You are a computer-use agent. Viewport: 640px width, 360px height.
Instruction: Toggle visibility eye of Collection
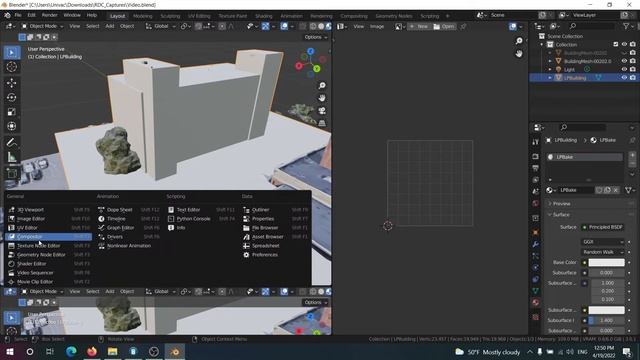(x=624, y=44)
